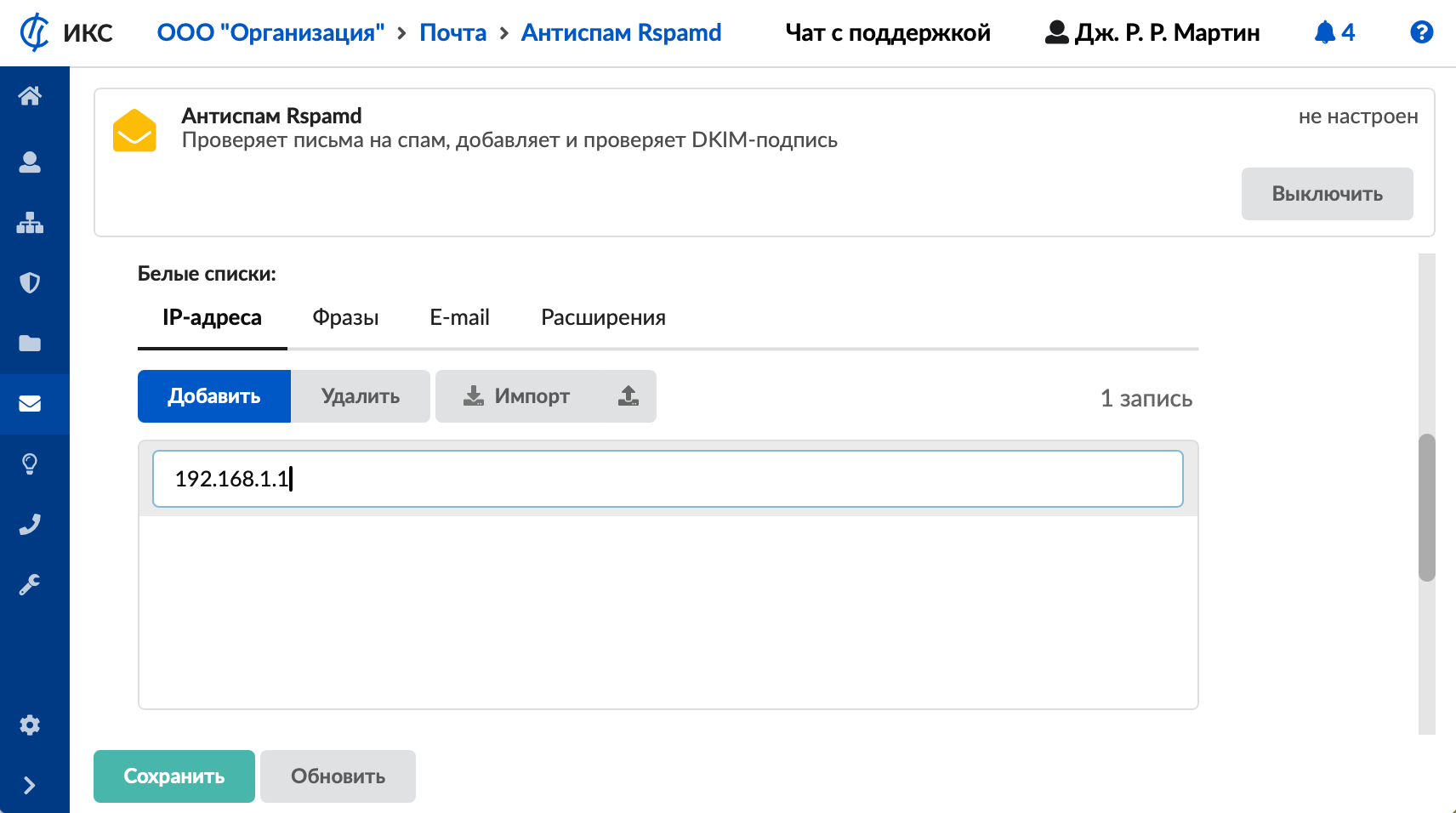The height and width of the screenshot is (813, 1456).
Task: Open the home icon in sidebar
Action: (x=30, y=96)
